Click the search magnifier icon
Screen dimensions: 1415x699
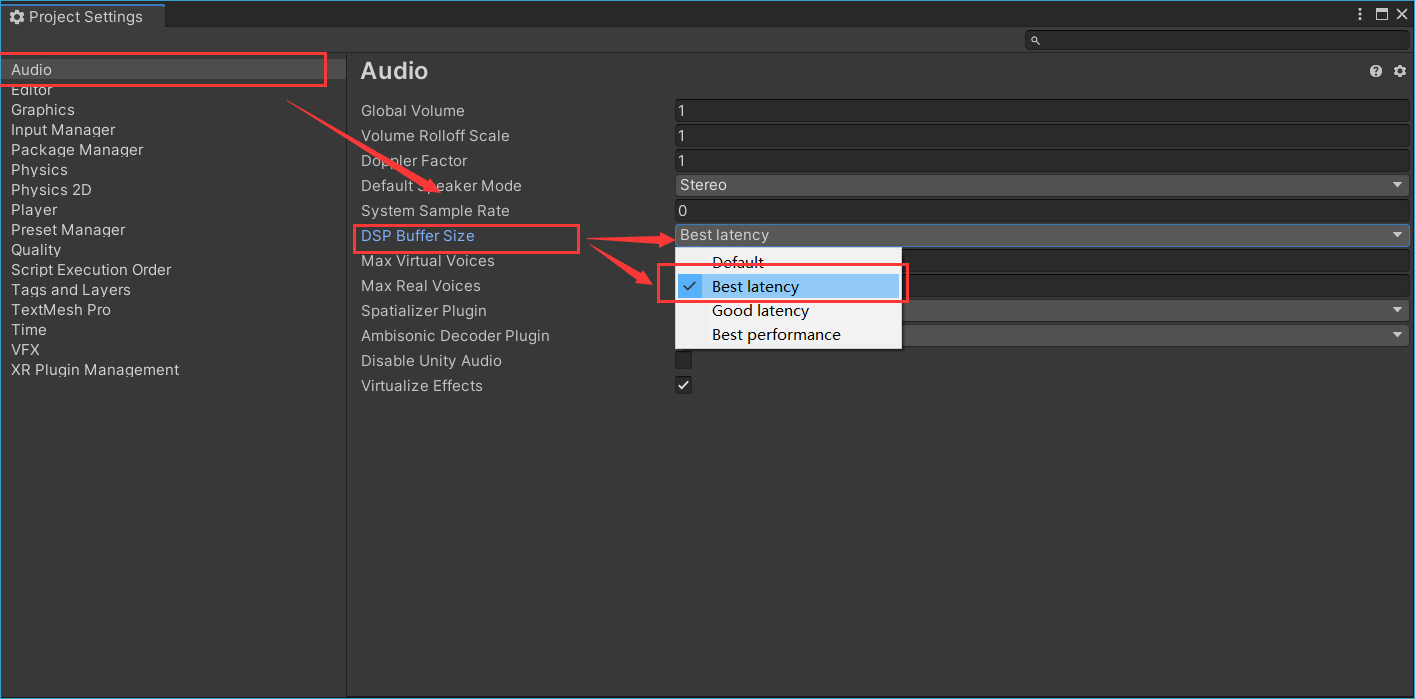(1034, 40)
